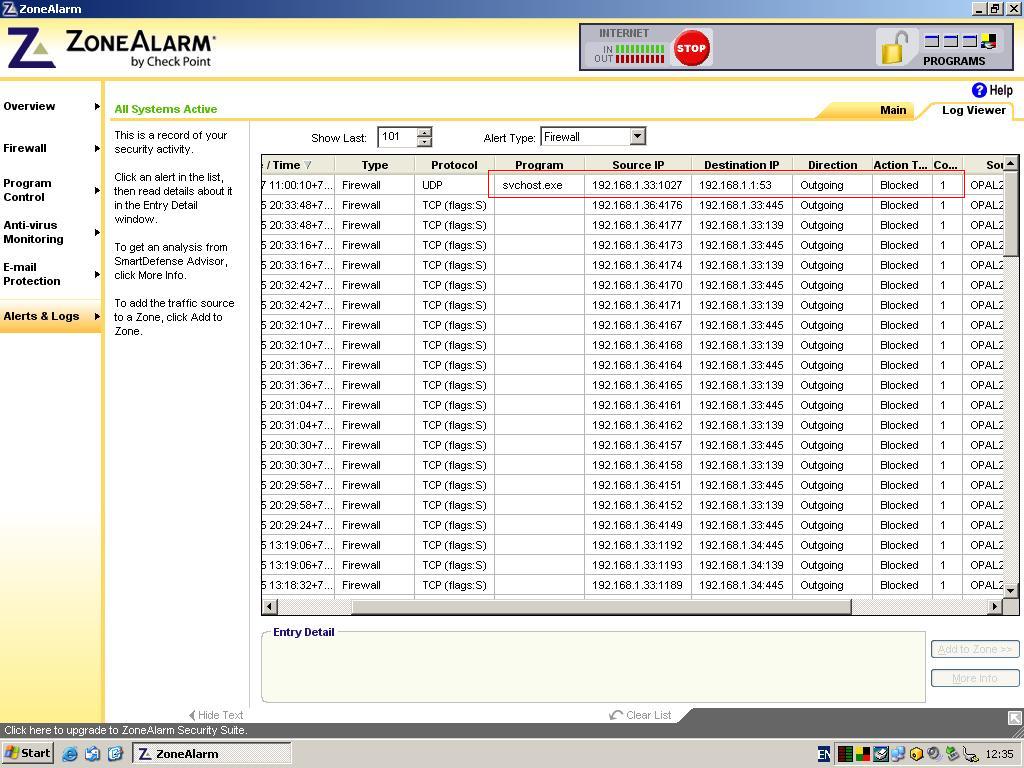Viewport: 1024px width, 768px height.
Task: Click the curved arrow icon beside Clear List
Action: point(615,715)
